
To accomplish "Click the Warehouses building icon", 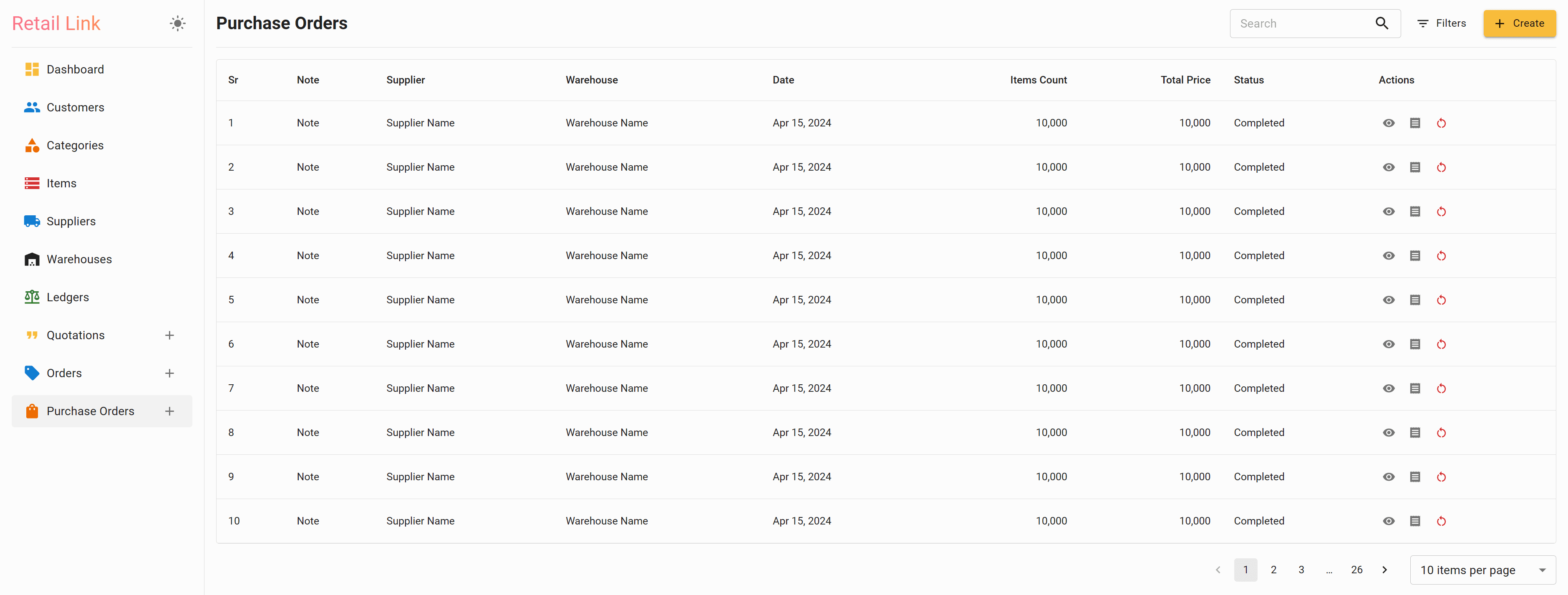I will pos(32,260).
